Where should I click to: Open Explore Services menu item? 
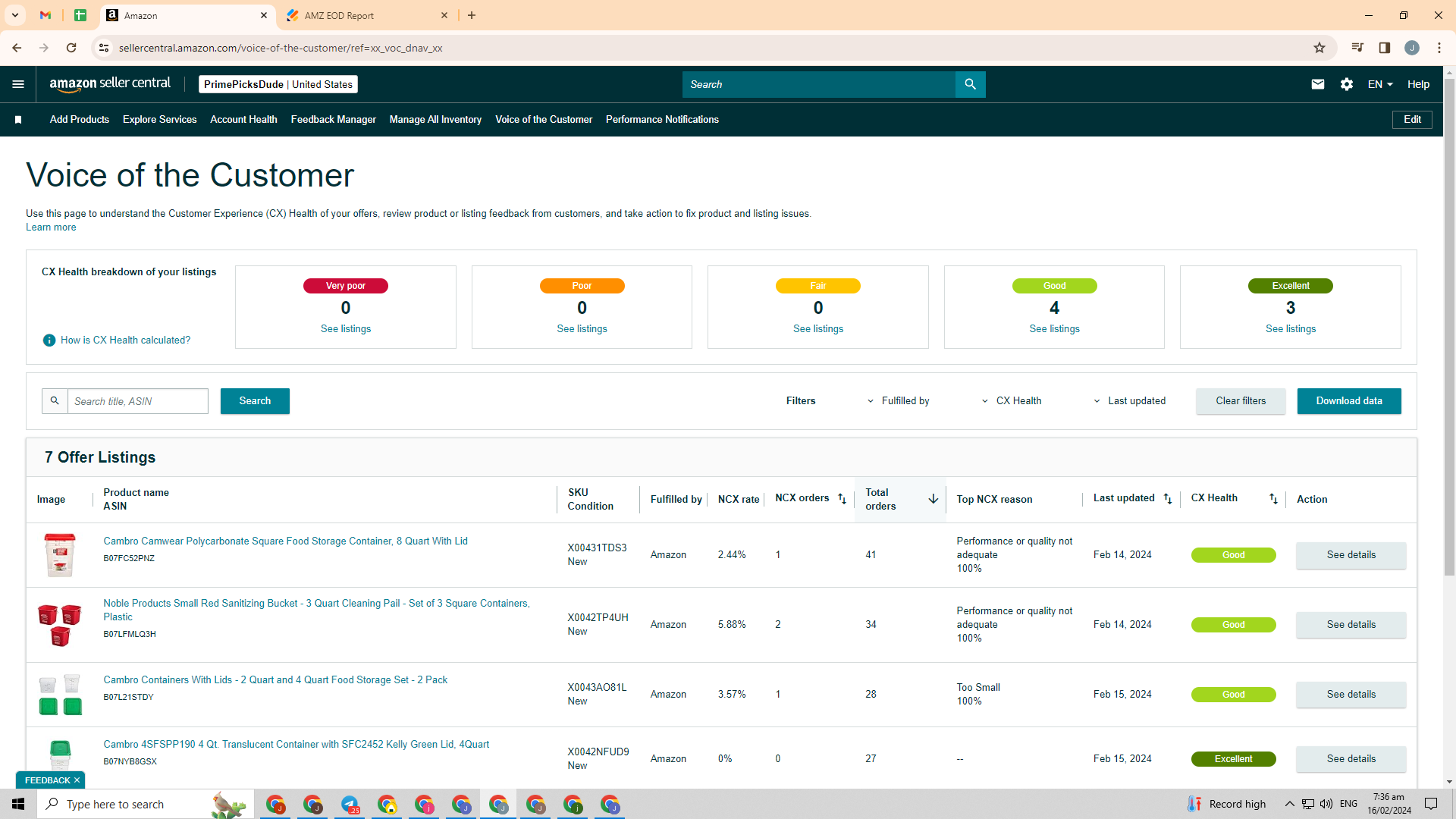point(160,120)
